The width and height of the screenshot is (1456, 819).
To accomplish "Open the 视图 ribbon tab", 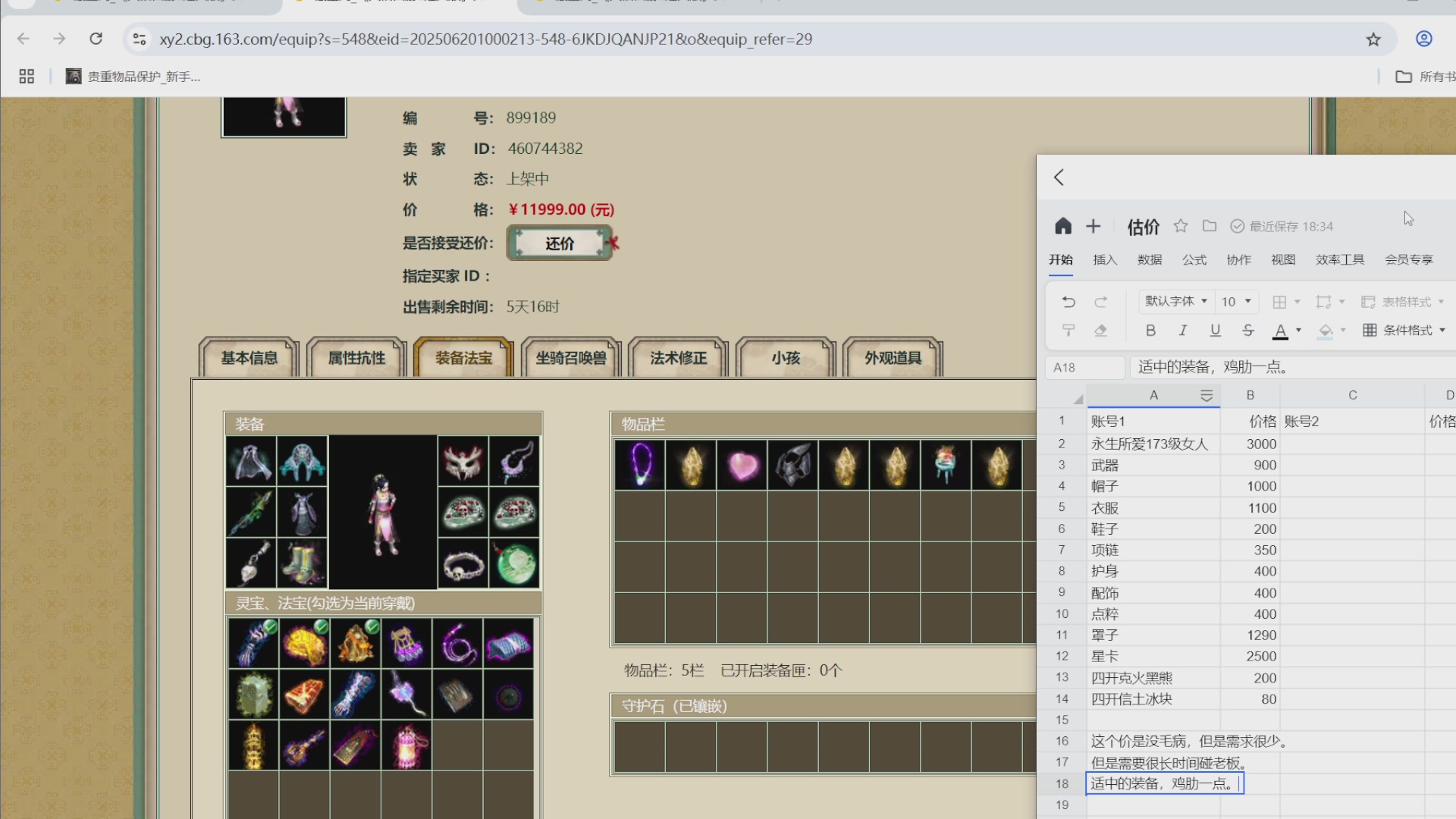I will 1283,260.
